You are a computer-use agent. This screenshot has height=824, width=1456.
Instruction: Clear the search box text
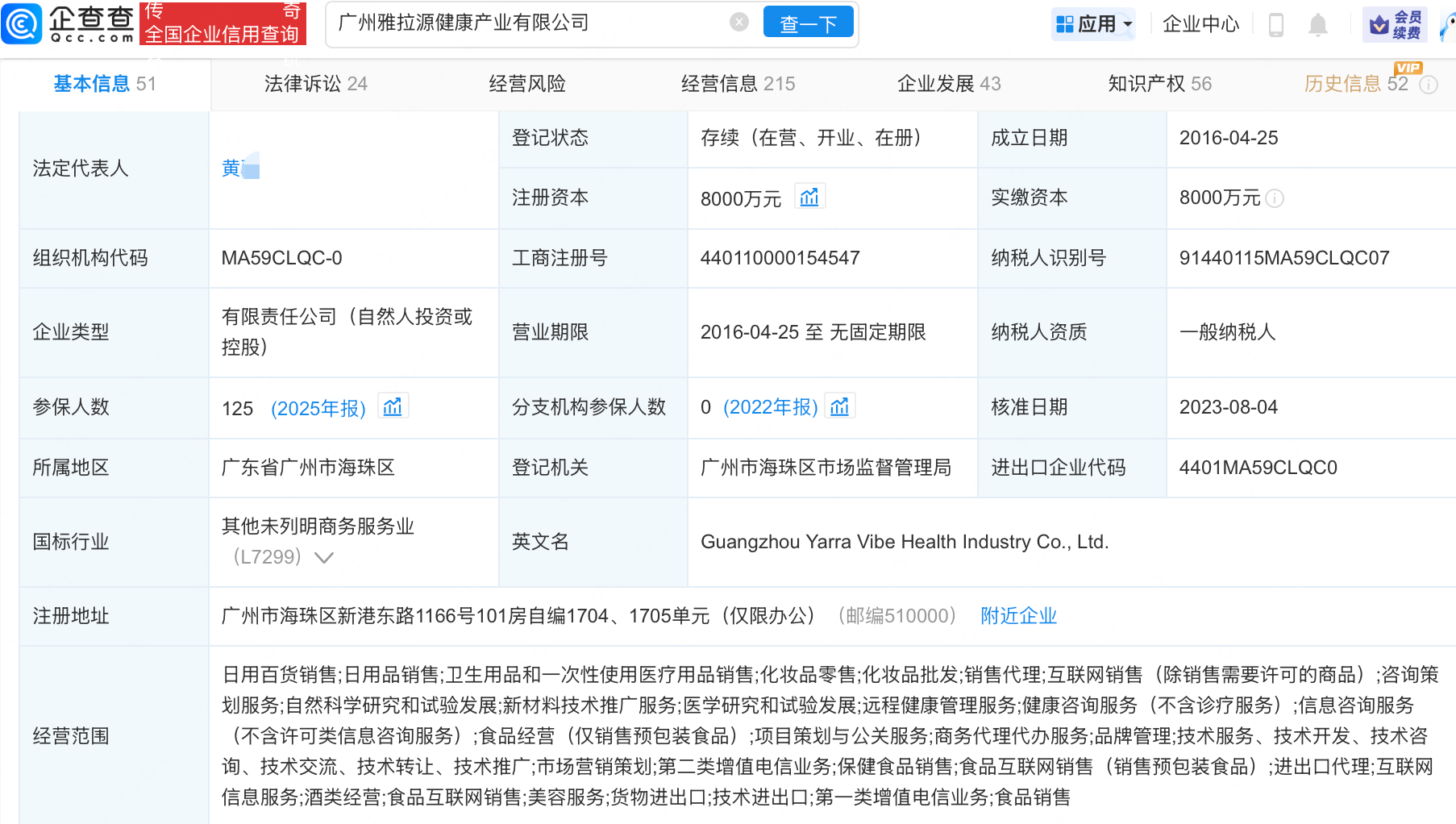click(738, 23)
